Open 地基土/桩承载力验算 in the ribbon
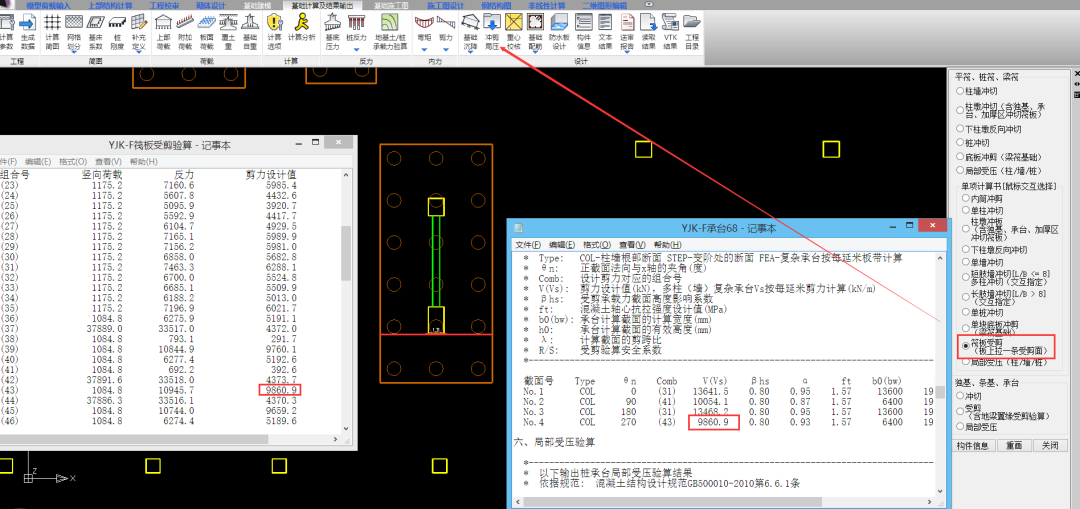 pyautogui.click(x=390, y=31)
